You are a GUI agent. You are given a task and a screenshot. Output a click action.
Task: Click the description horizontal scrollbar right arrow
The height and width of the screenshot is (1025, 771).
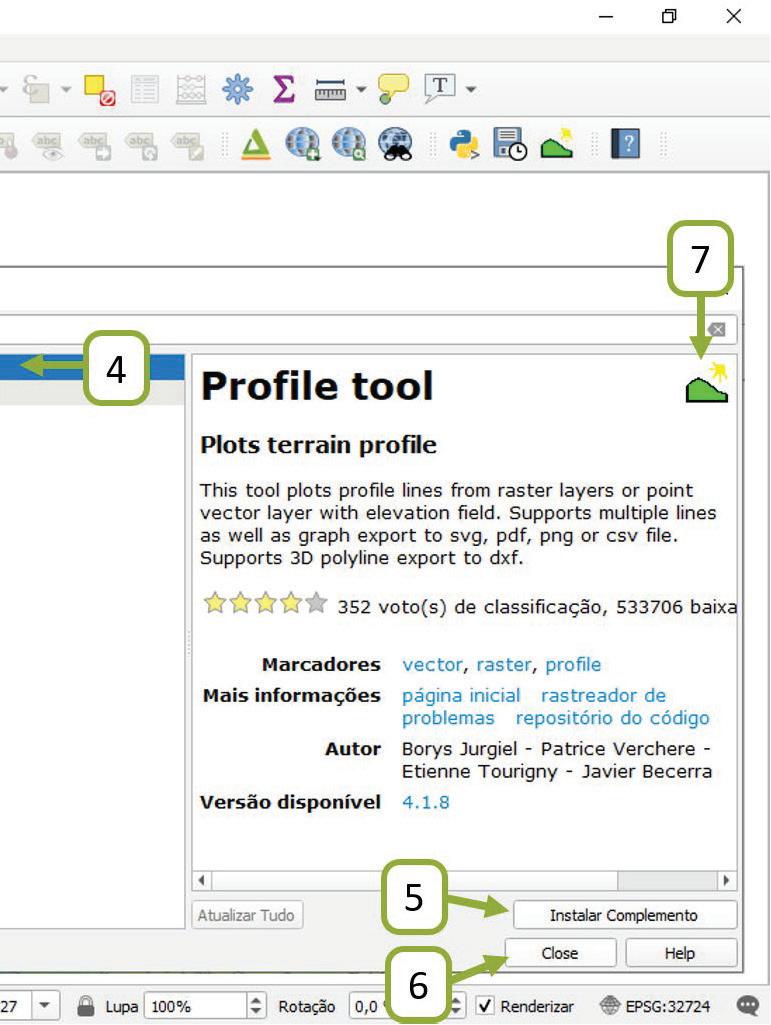tap(727, 880)
